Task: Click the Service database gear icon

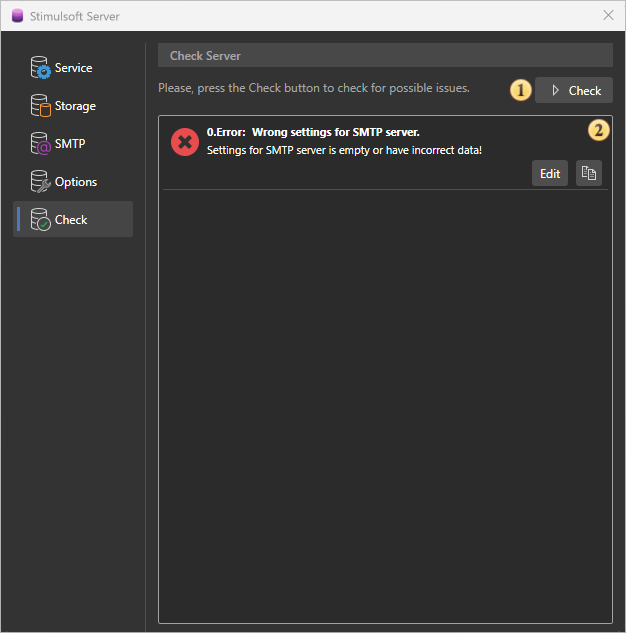Action: coord(40,68)
